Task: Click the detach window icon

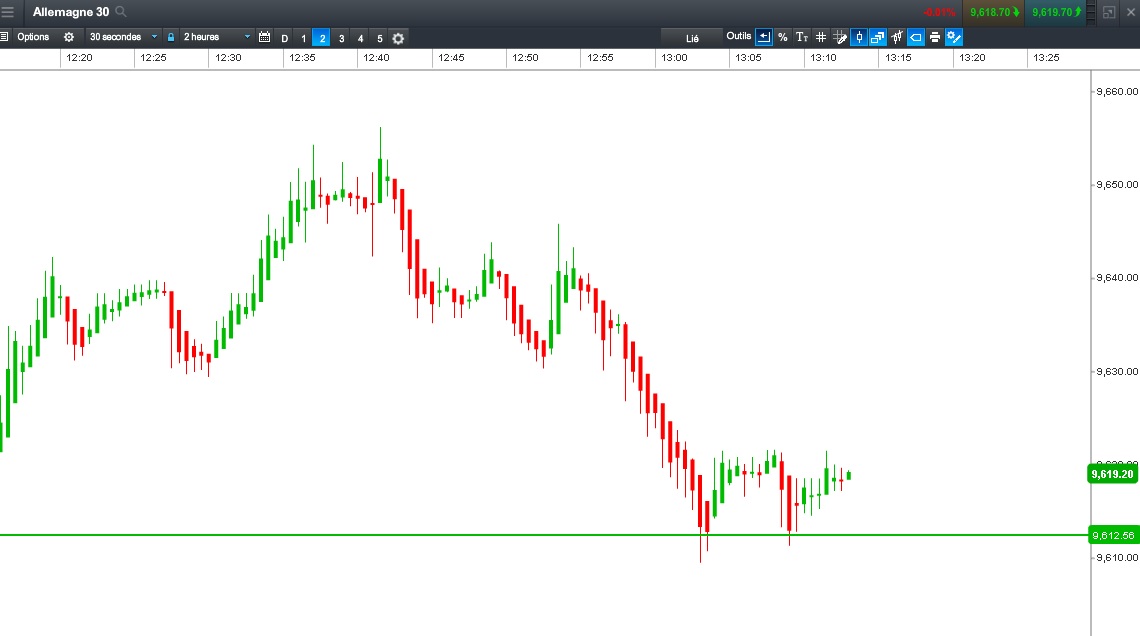Action: [x=1109, y=12]
